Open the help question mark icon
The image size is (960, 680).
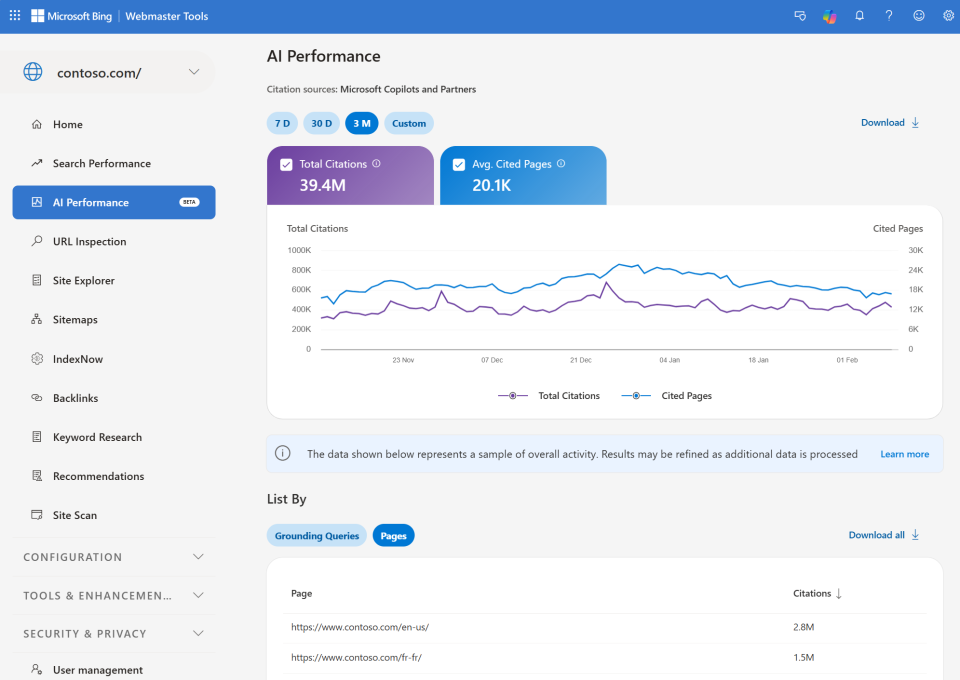tap(889, 16)
